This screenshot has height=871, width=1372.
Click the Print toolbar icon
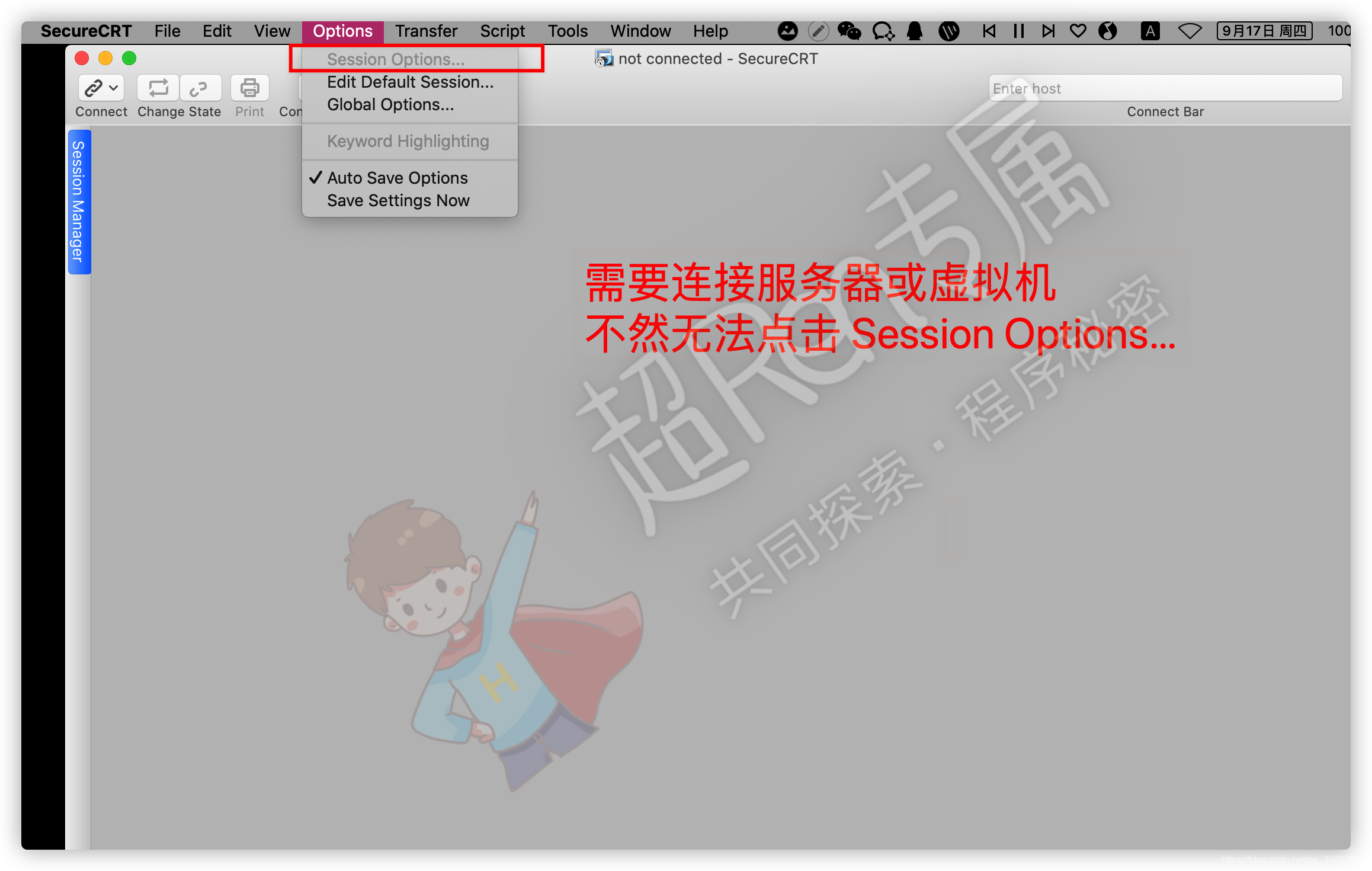[x=249, y=88]
